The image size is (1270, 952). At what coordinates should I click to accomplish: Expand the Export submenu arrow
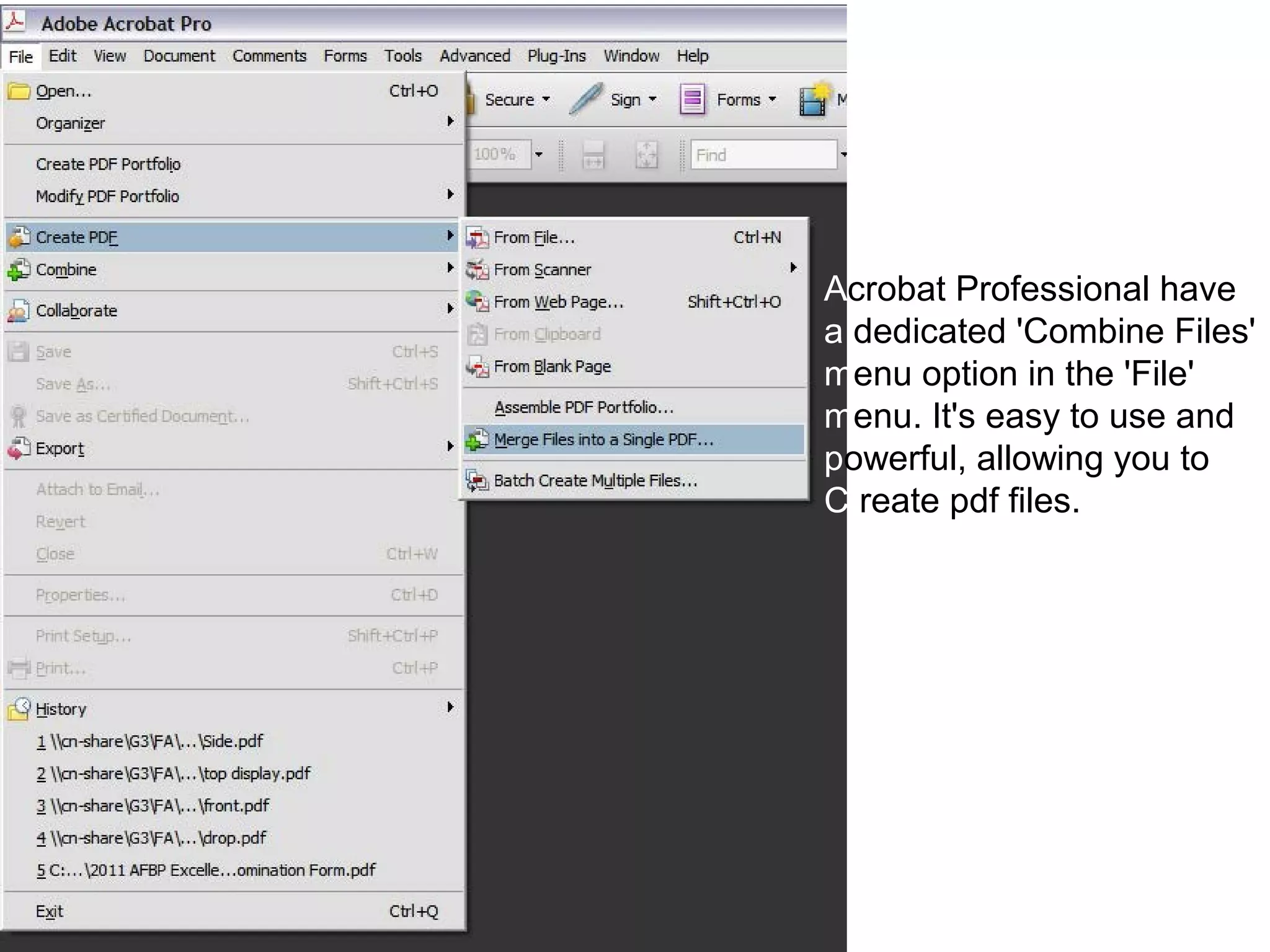[451, 446]
